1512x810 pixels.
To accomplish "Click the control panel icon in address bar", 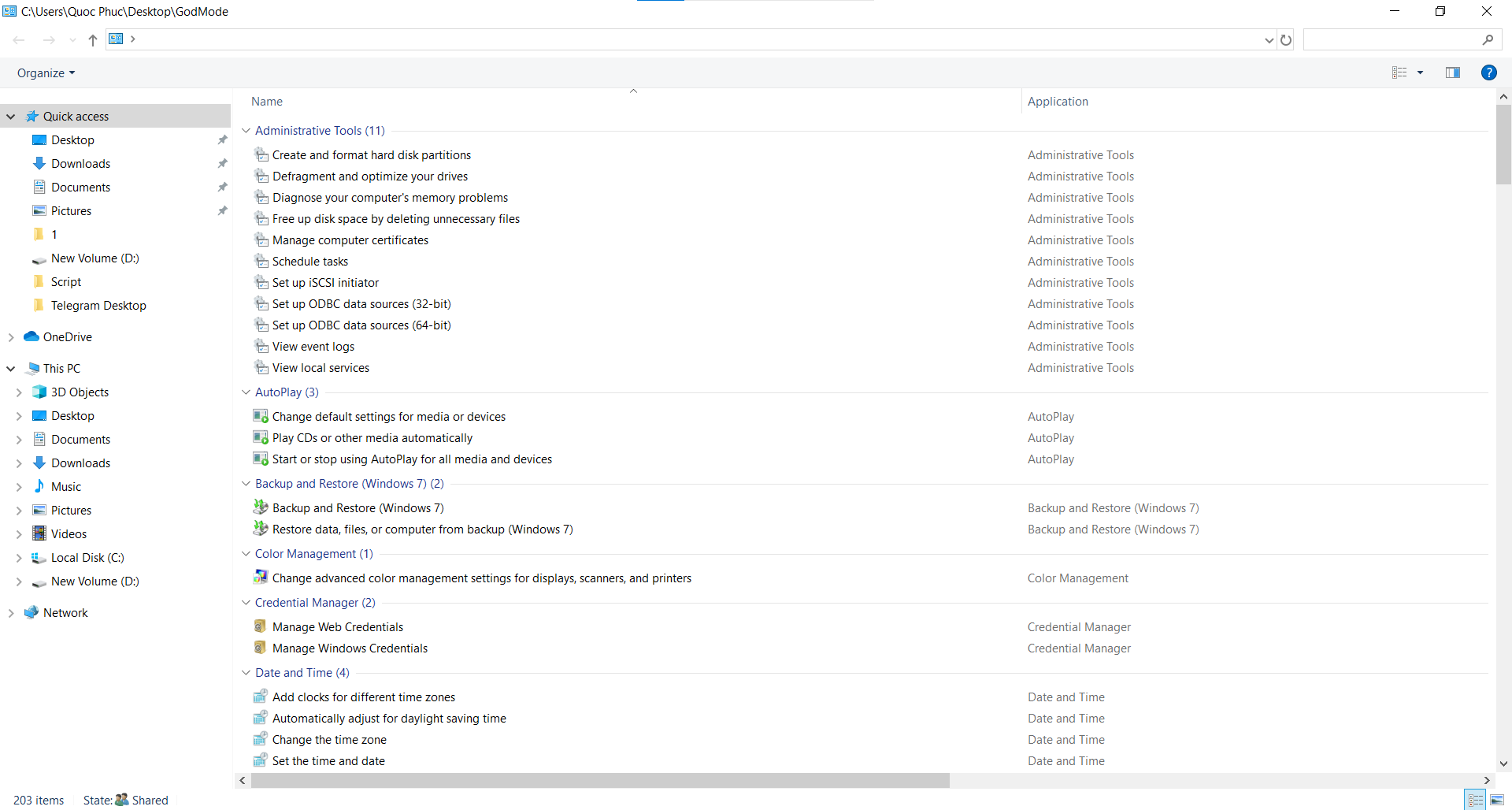I will click(x=116, y=39).
